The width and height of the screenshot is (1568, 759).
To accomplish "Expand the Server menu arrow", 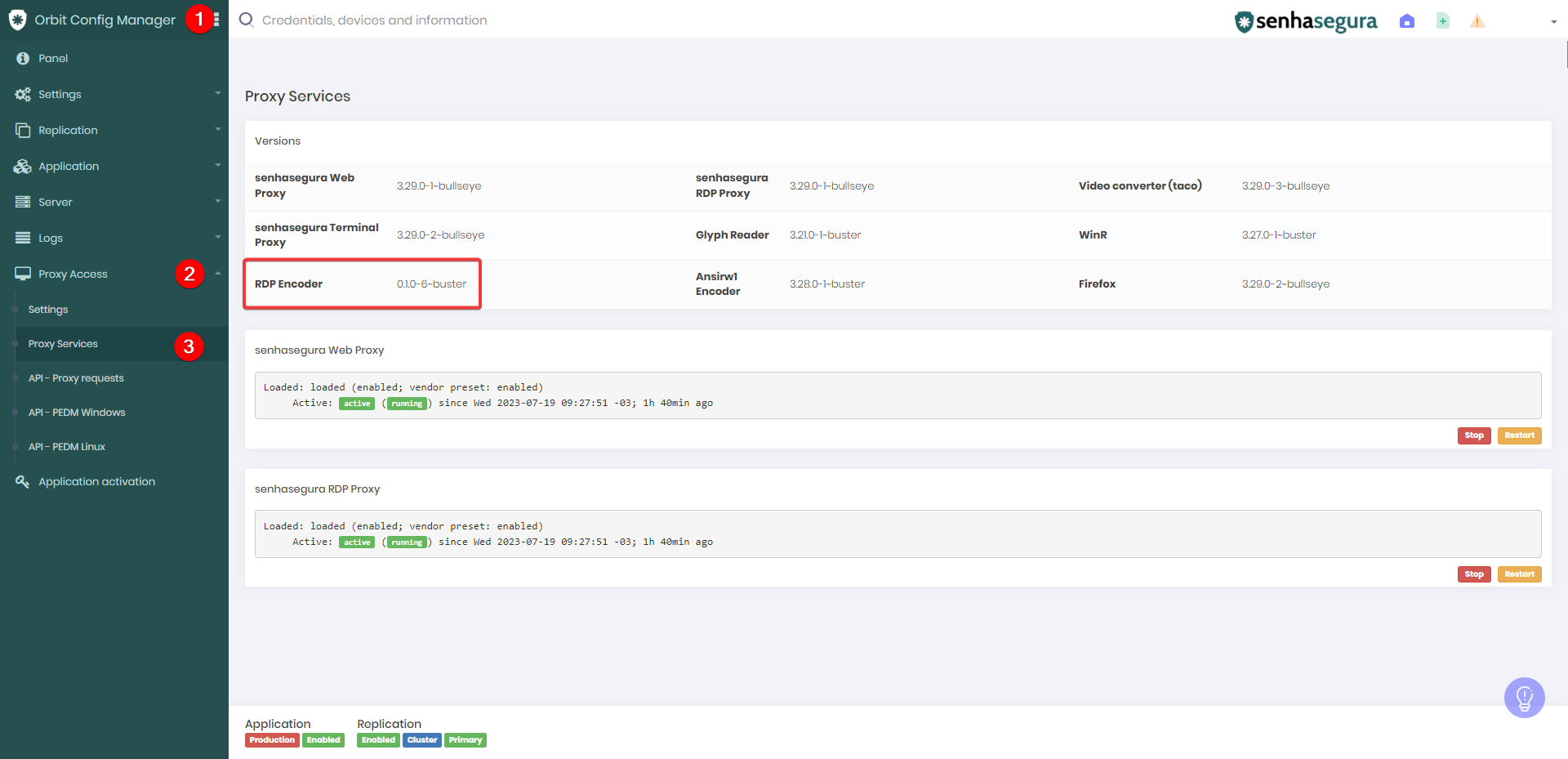I will [x=218, y=201].
